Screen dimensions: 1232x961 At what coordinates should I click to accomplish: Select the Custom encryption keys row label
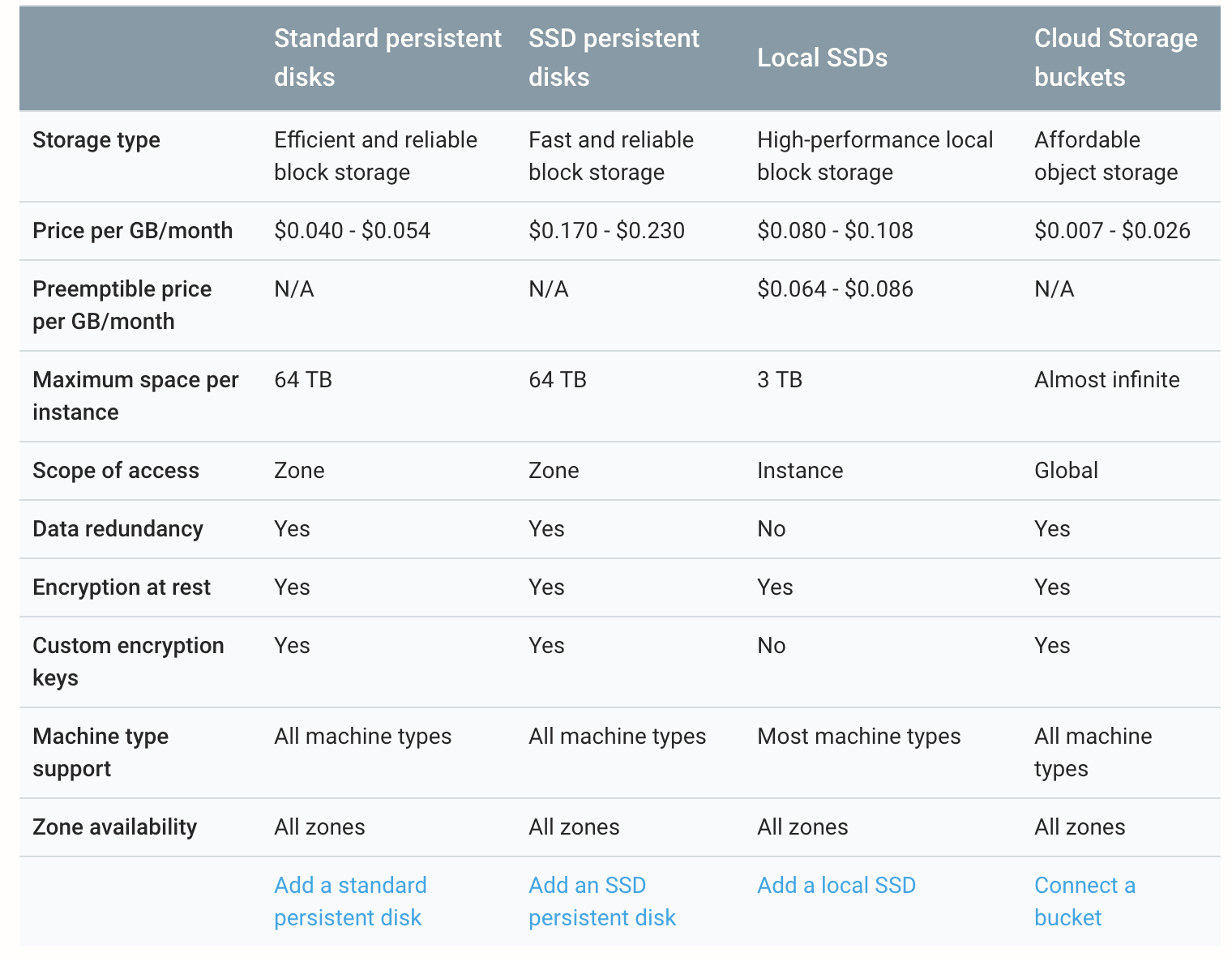(x=128, y=662)
